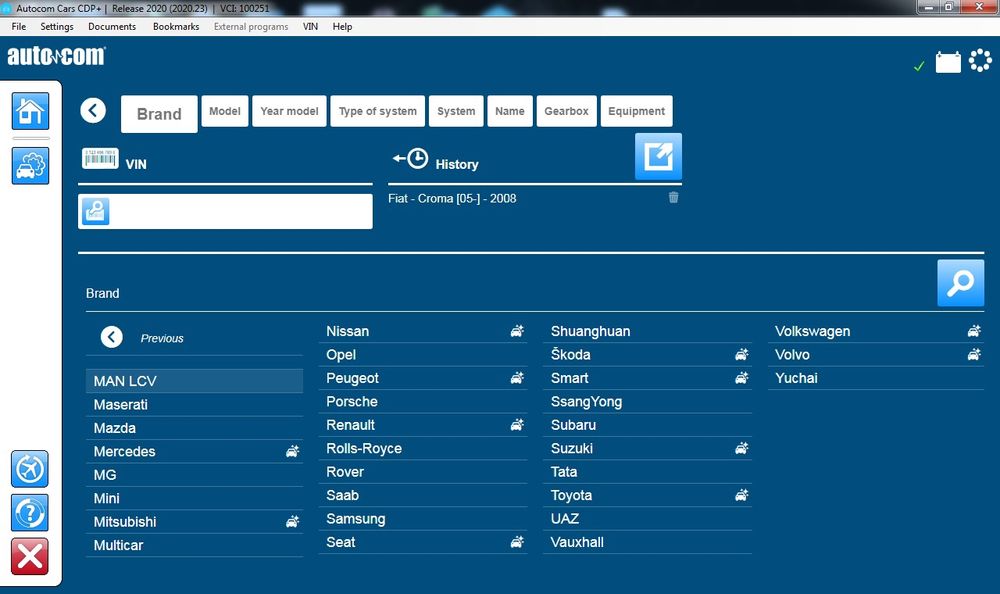Click the flight recorder icon in sidebar
The image size is (1000, 594).
29,469
